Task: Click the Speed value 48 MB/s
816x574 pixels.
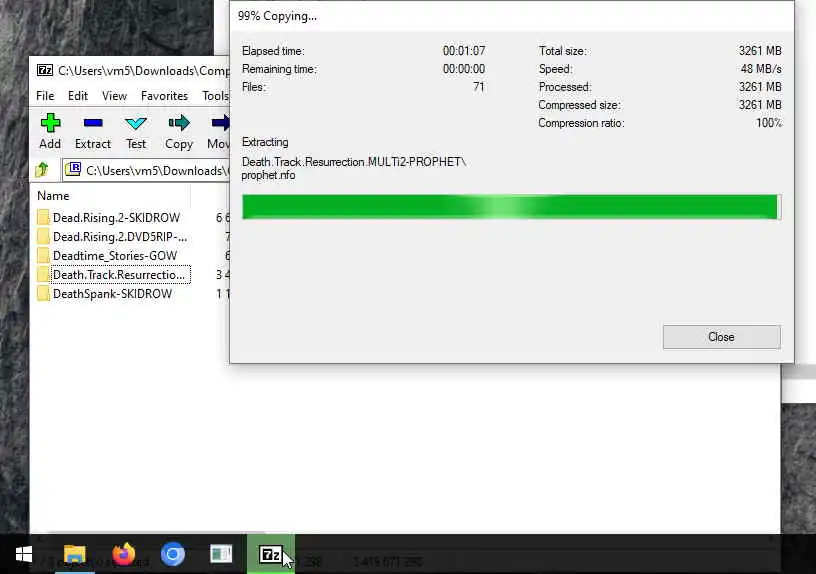Action: pyautogui.click(x=761, y=69)
